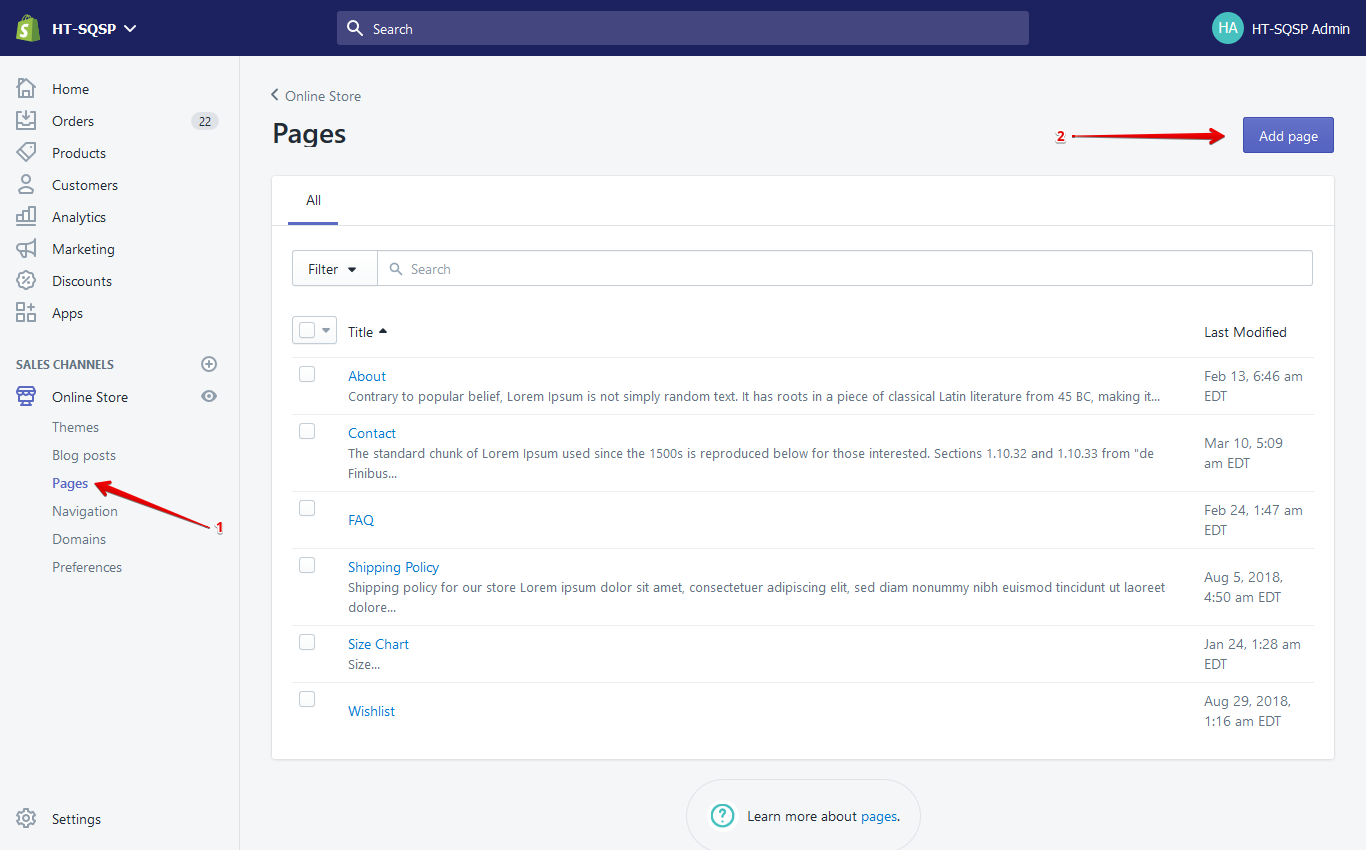1366x850 pixels.
Task: Open the Shipping Policy page link
Action: coord(393,567)
